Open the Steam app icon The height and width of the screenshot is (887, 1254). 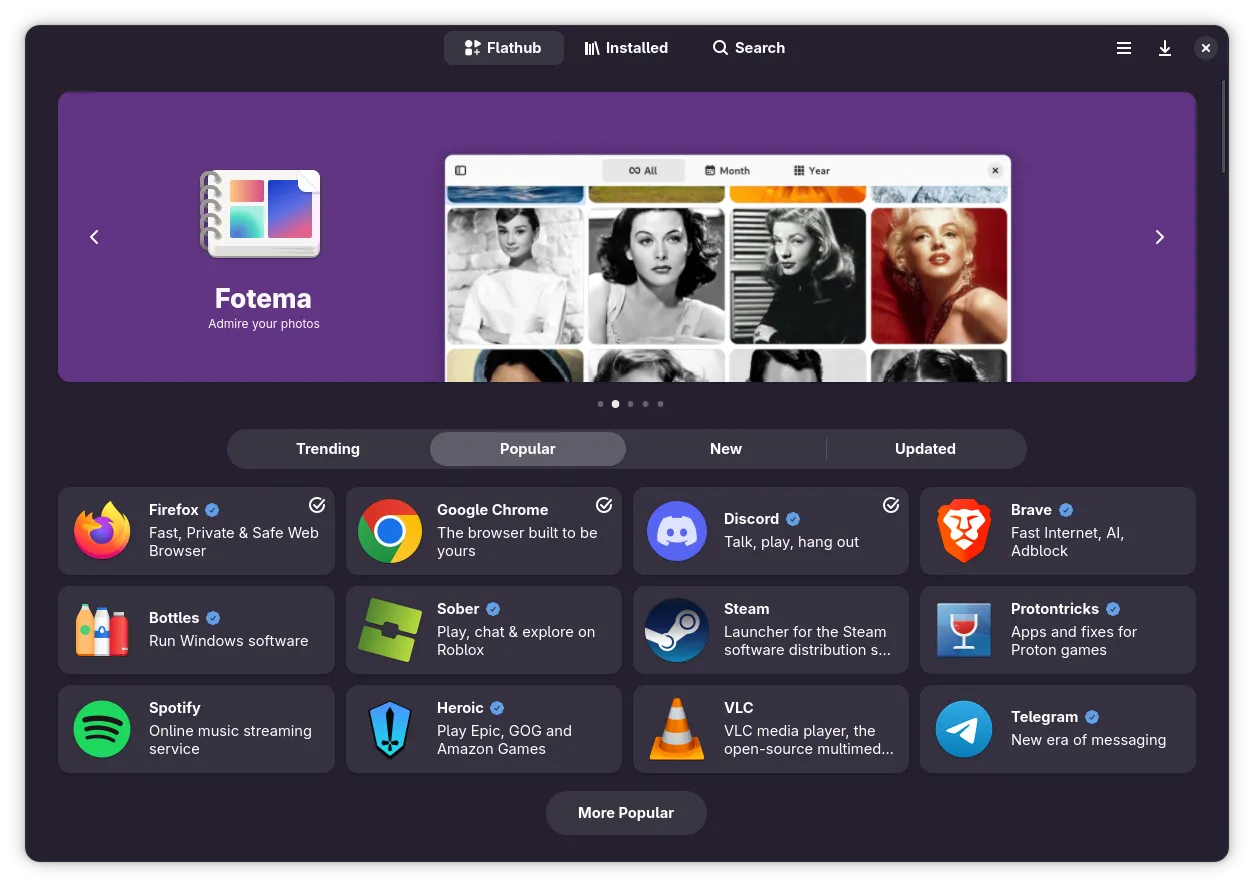click(677, 630)
